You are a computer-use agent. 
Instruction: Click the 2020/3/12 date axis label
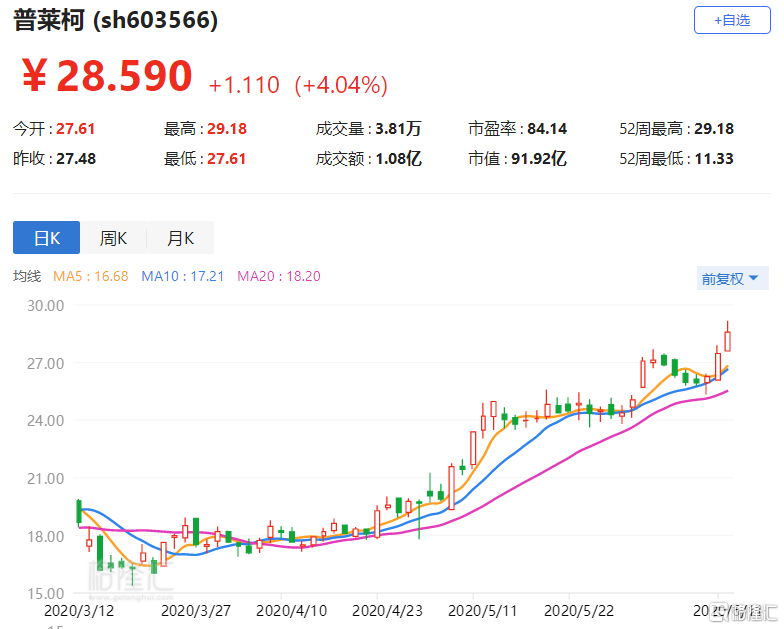coord(79,610)
